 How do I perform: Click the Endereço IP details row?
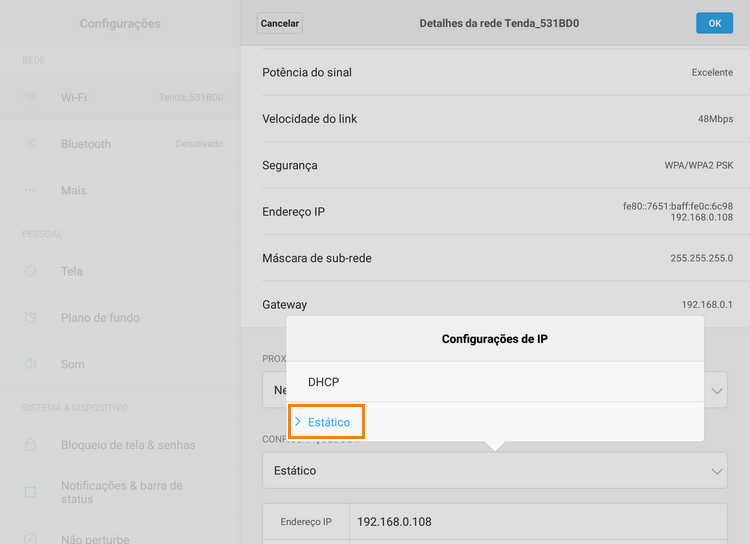tap(497, 211)
